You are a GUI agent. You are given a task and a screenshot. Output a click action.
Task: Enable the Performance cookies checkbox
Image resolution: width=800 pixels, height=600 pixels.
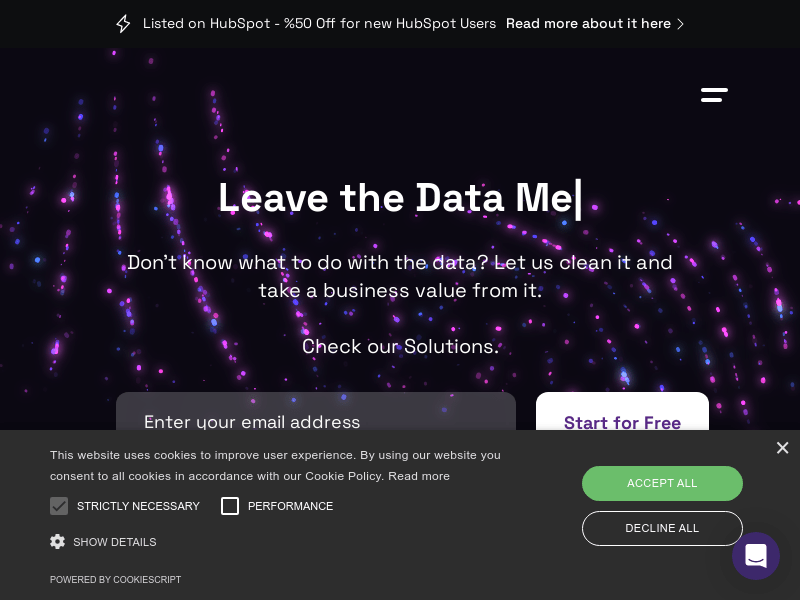pyautogui.click(x=230, y=506)
